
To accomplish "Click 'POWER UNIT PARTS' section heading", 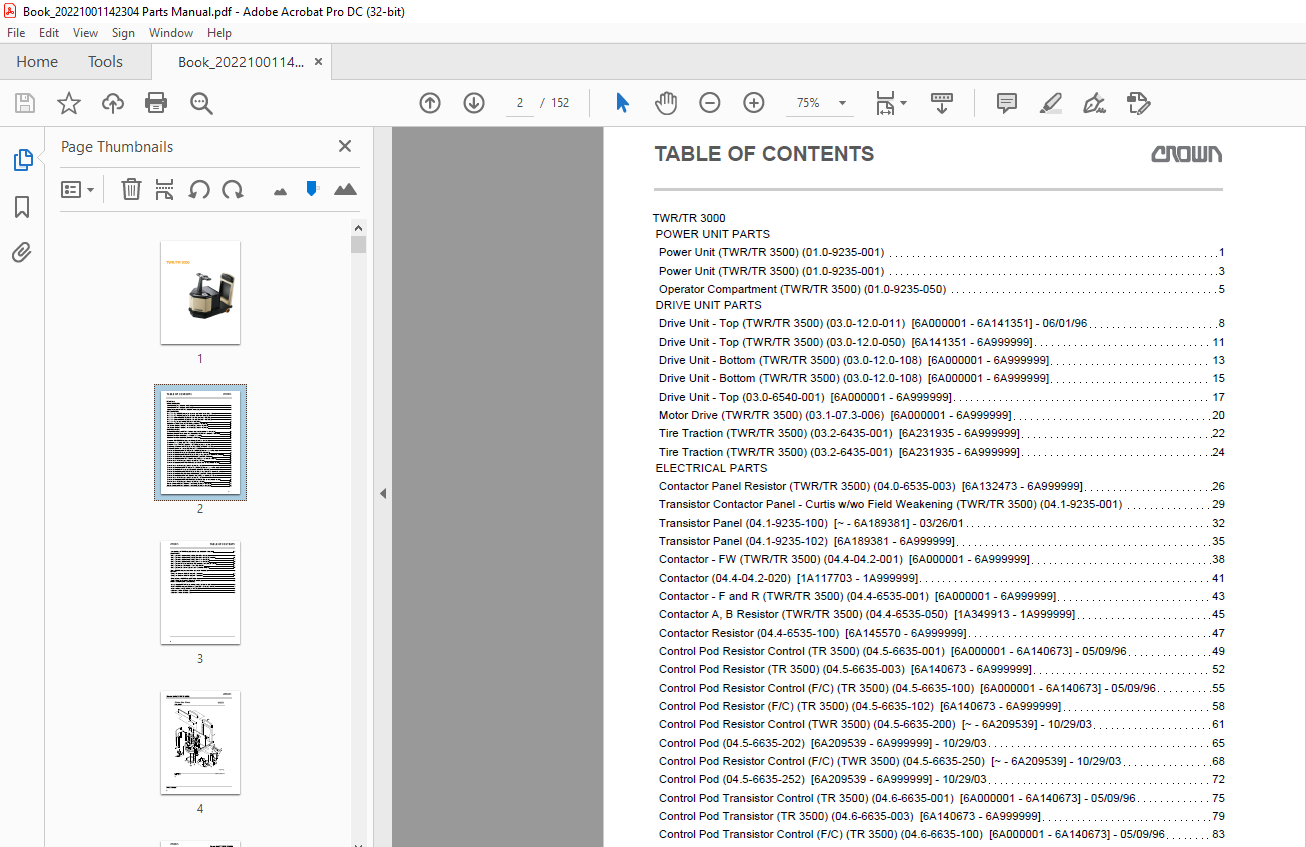I will click(712, 234).
